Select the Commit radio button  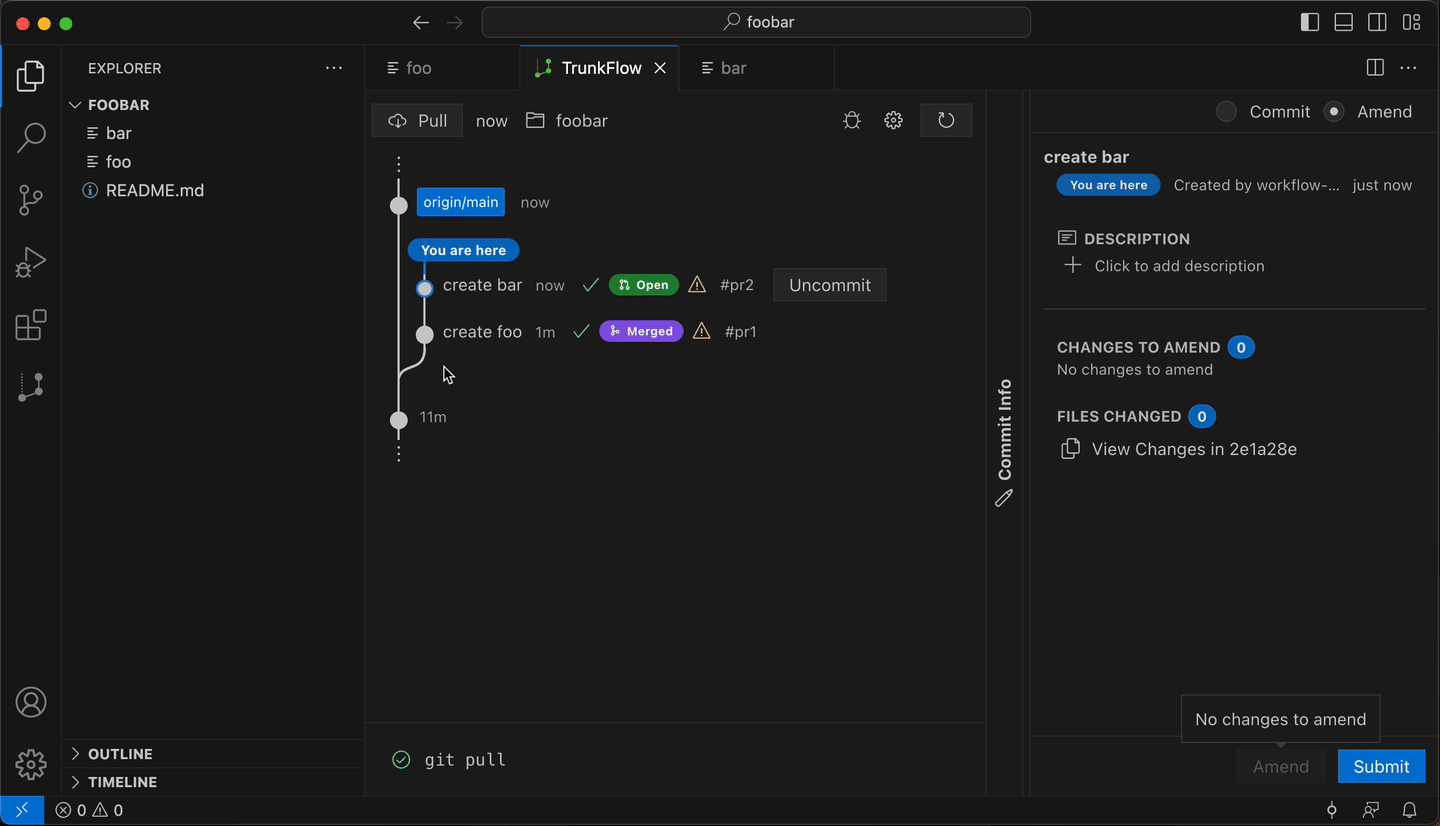pyautogui.click(x=1226, y=111)
